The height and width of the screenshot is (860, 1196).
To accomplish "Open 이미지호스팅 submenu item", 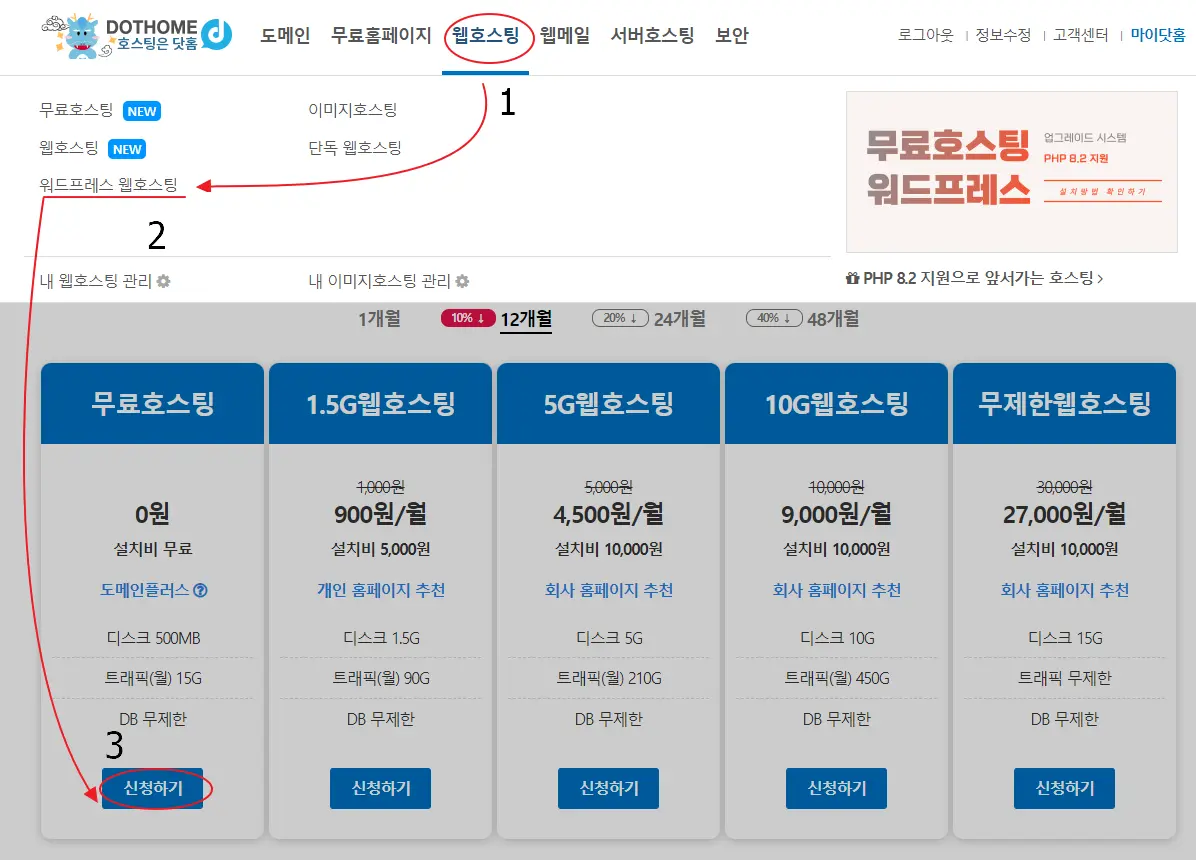I will (x=353, y=110).
